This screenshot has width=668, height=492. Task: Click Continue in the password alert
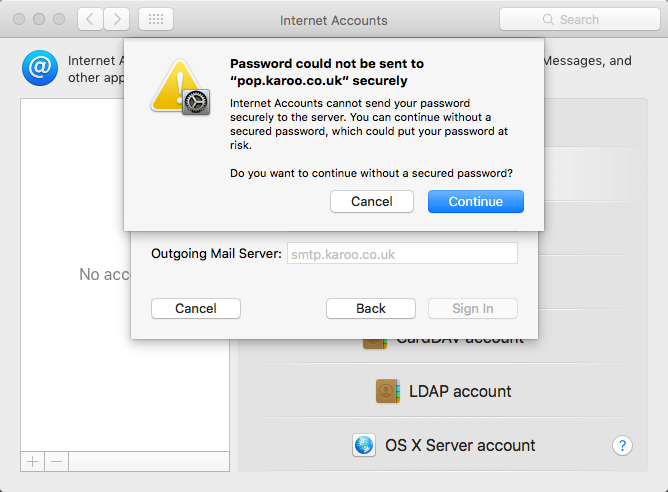coord(475,201)
